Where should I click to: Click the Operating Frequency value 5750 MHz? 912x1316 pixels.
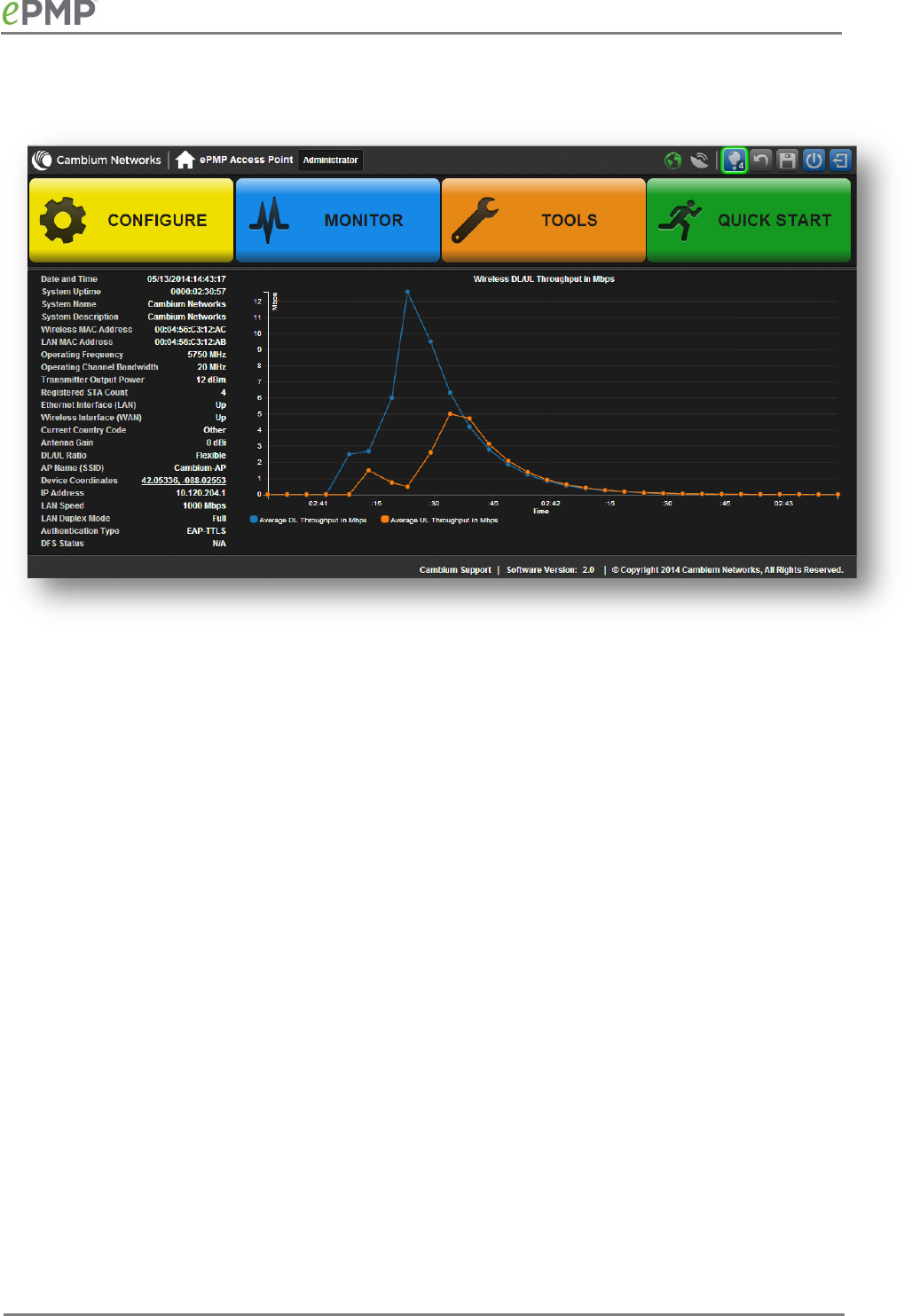click(x=207, y=355)
